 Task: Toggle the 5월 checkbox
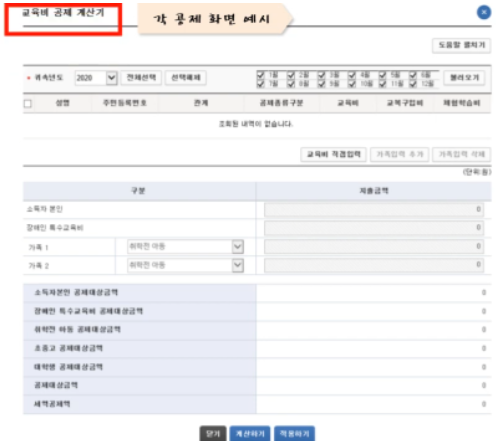(x=383, y=75)
